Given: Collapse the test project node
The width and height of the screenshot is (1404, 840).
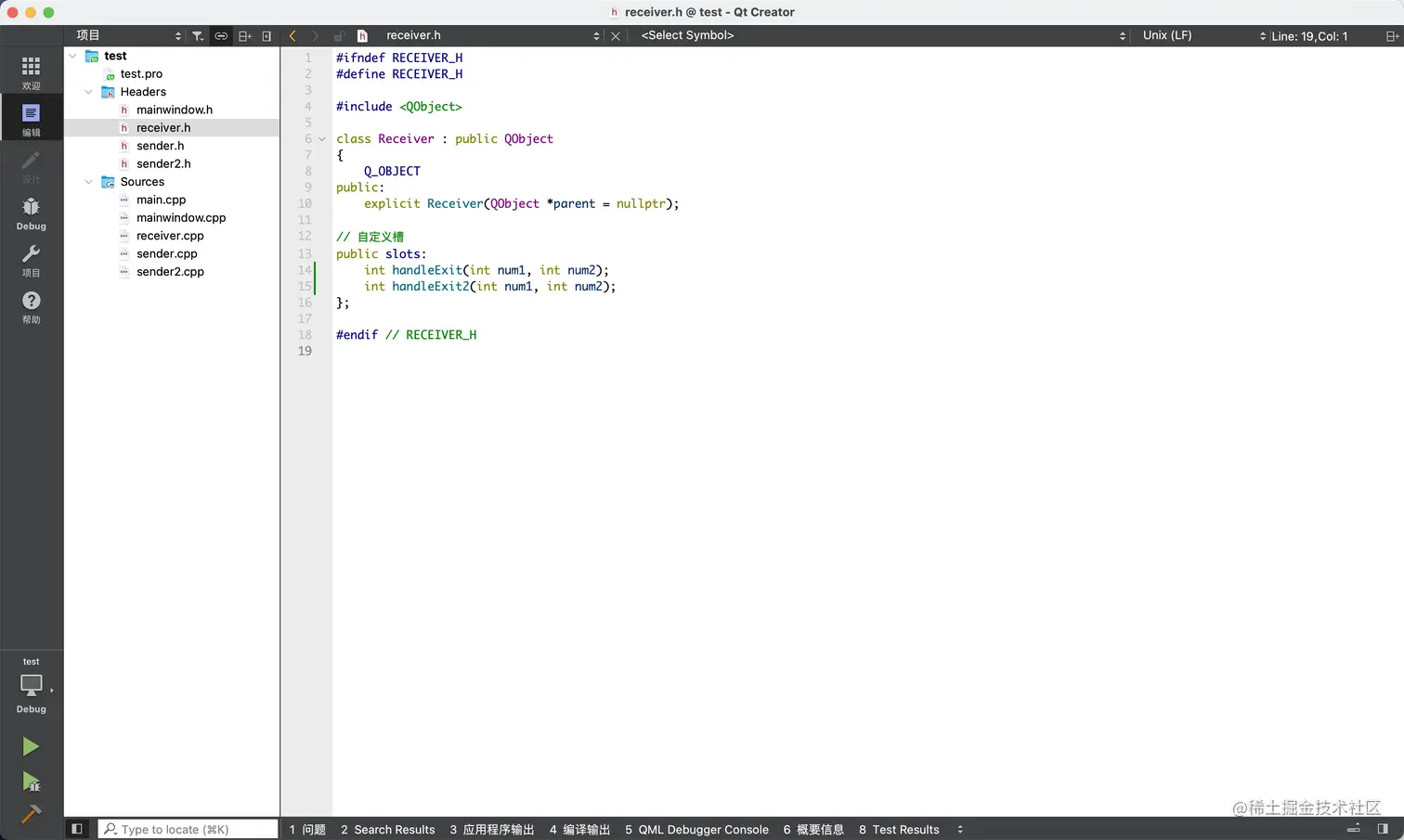Looking at the screenshot, I should (x=73, y=56).
